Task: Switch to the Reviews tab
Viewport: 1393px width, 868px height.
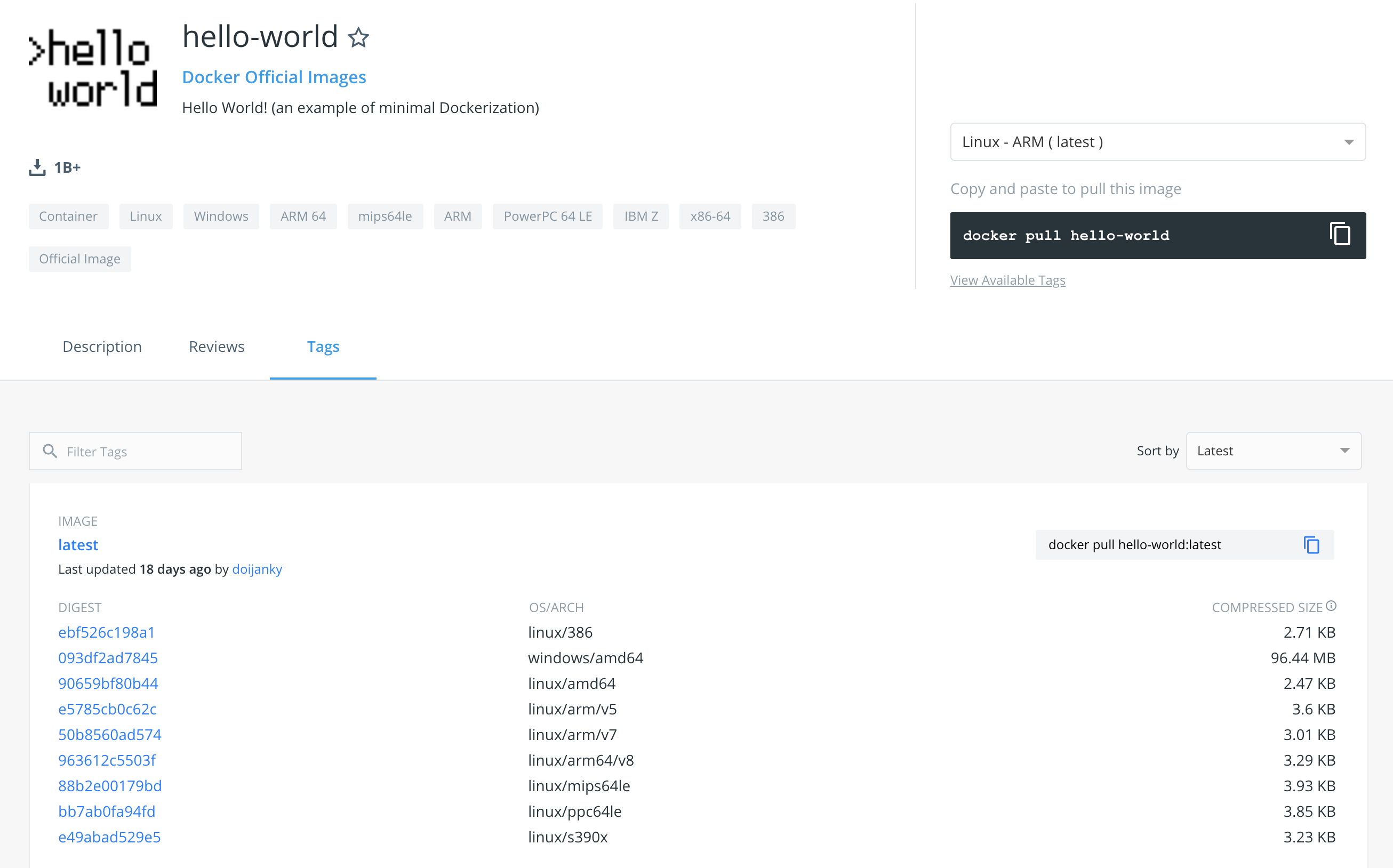Action: (x=217, y=347)
